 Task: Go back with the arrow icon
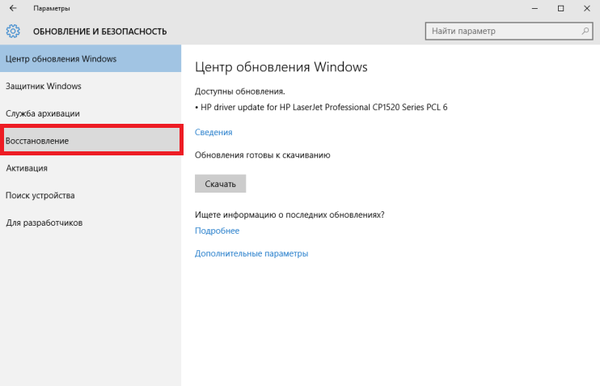click(13, 8)
